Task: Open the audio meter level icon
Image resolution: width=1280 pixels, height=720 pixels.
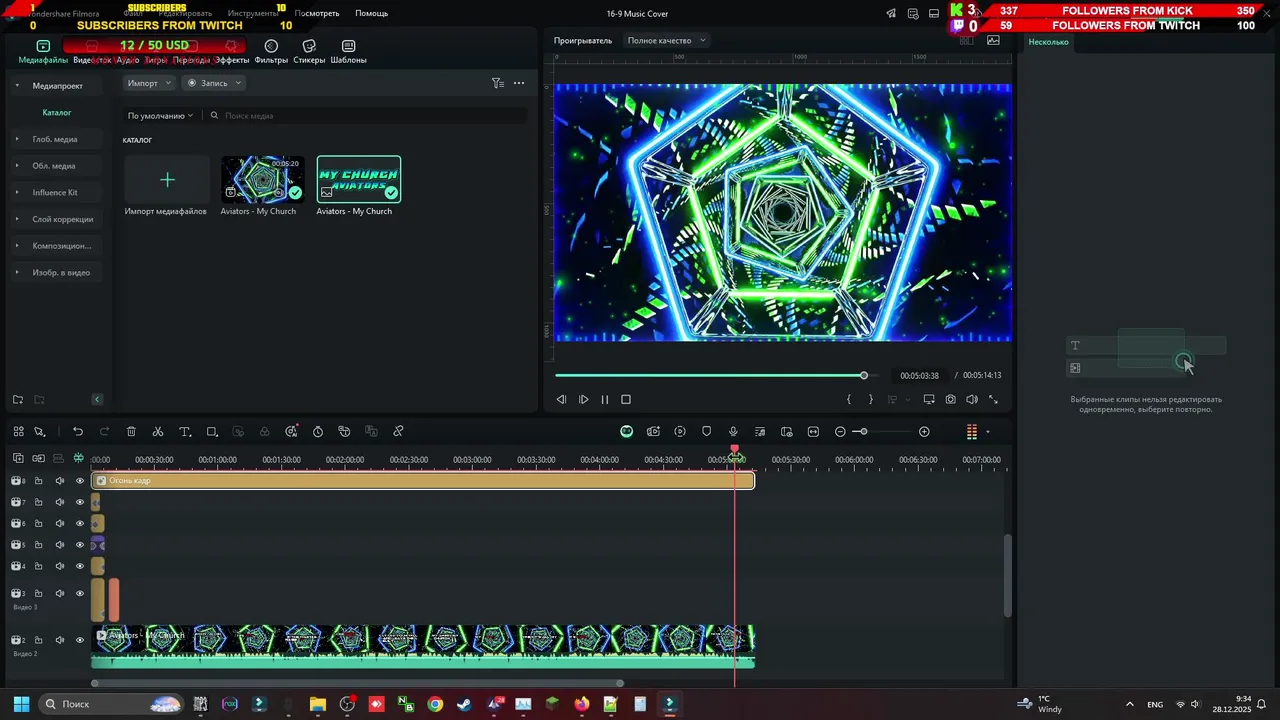Action: pos(971,432)
